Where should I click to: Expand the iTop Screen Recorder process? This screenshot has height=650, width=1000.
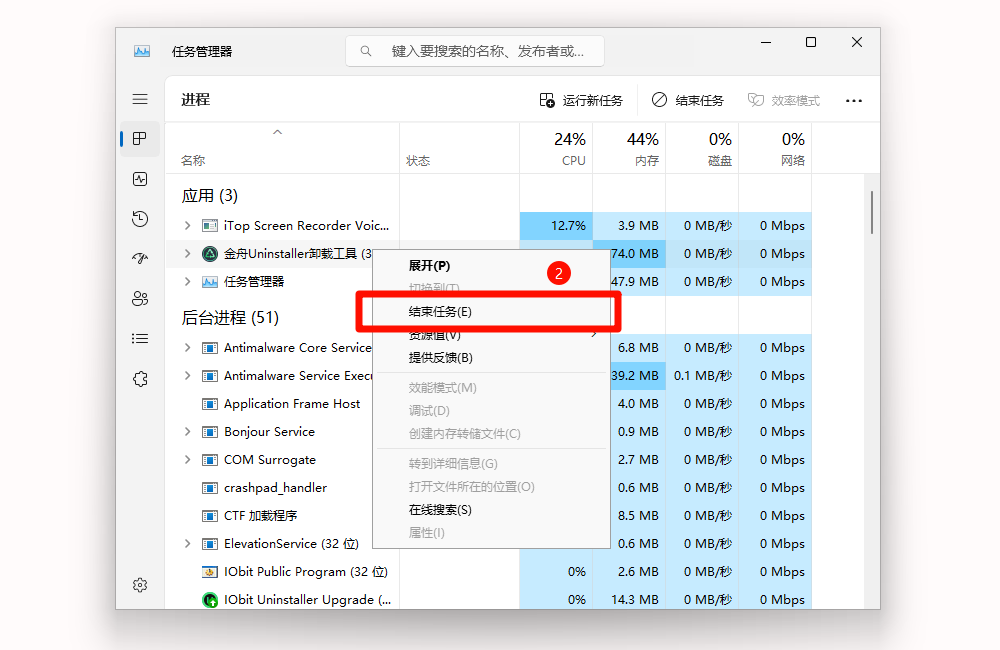(187, 226)
